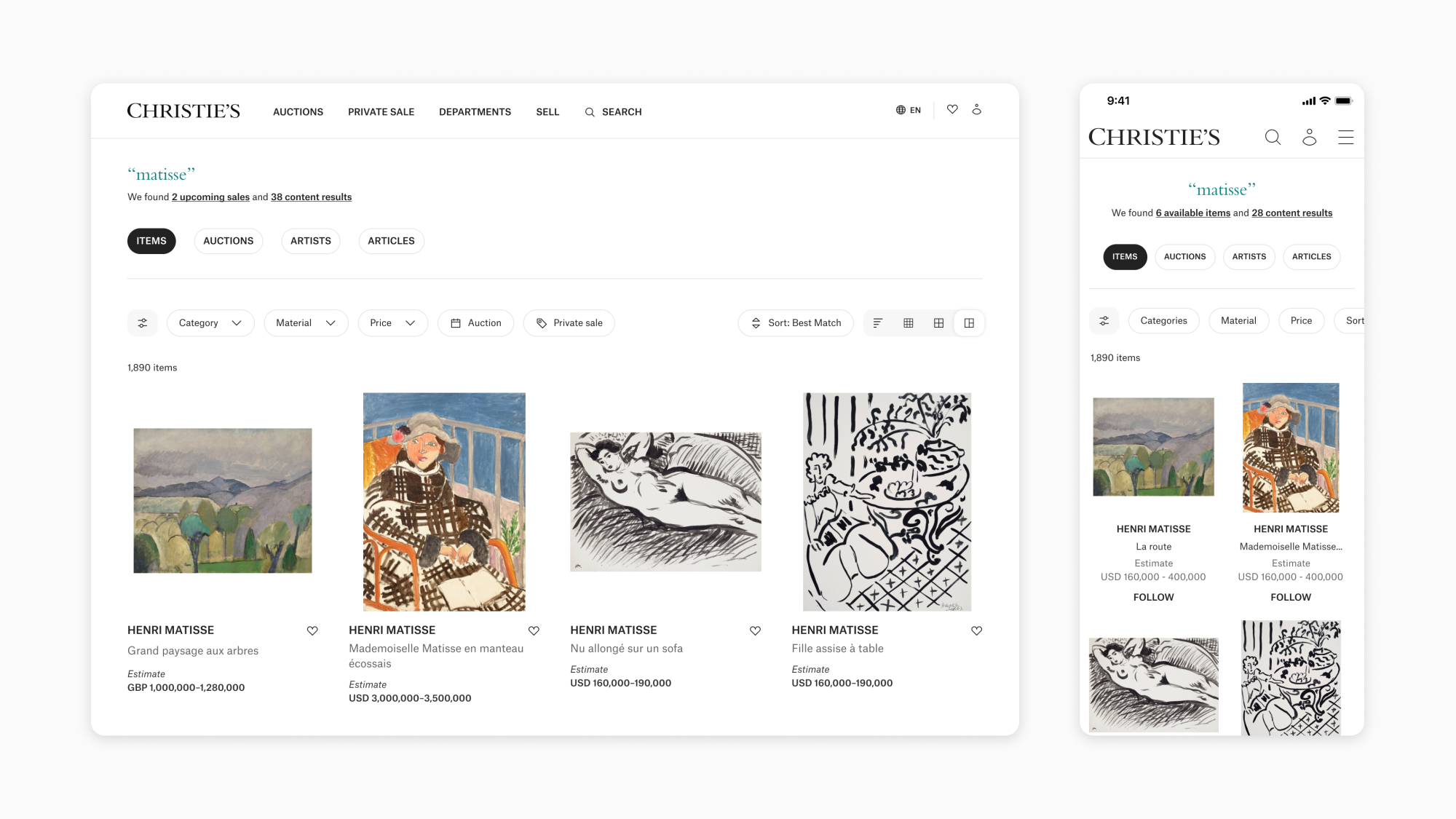Click the desktop header wishlist heart icon

click(952, 109)
